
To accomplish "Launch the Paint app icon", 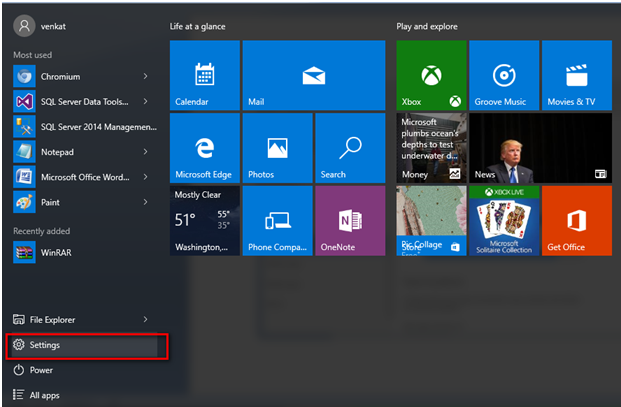I will (24, 202).
